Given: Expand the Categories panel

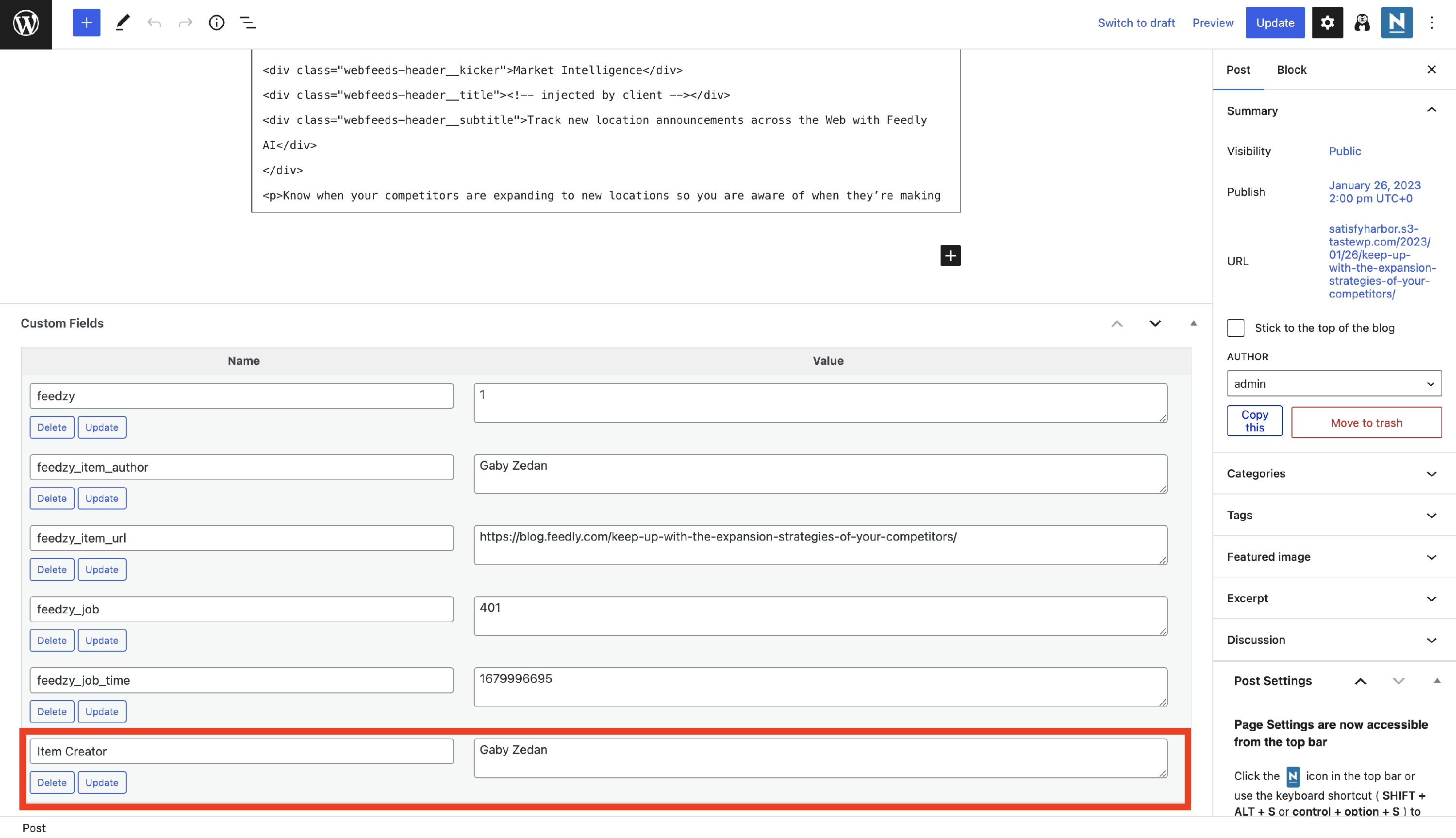Looking at the screenshot, I should click(x=1333, y=473).
